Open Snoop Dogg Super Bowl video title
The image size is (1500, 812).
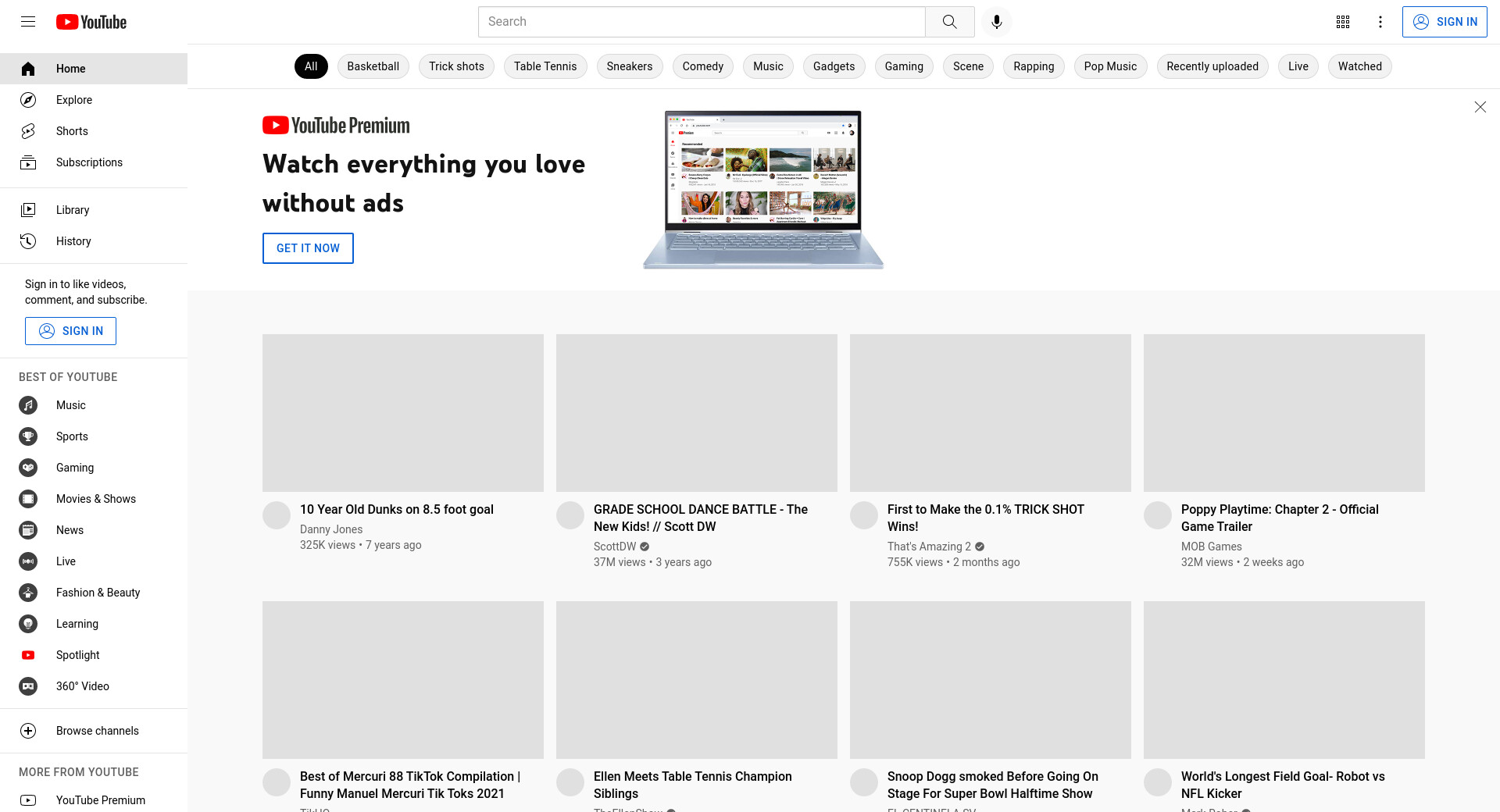[x=993, y=785]
